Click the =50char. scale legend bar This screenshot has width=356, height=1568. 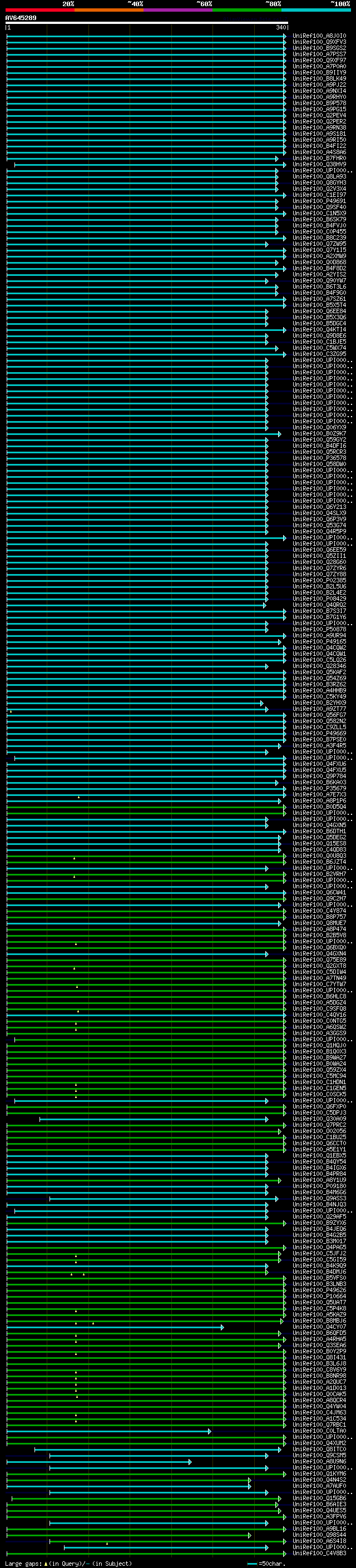(x=253, y=1564)
